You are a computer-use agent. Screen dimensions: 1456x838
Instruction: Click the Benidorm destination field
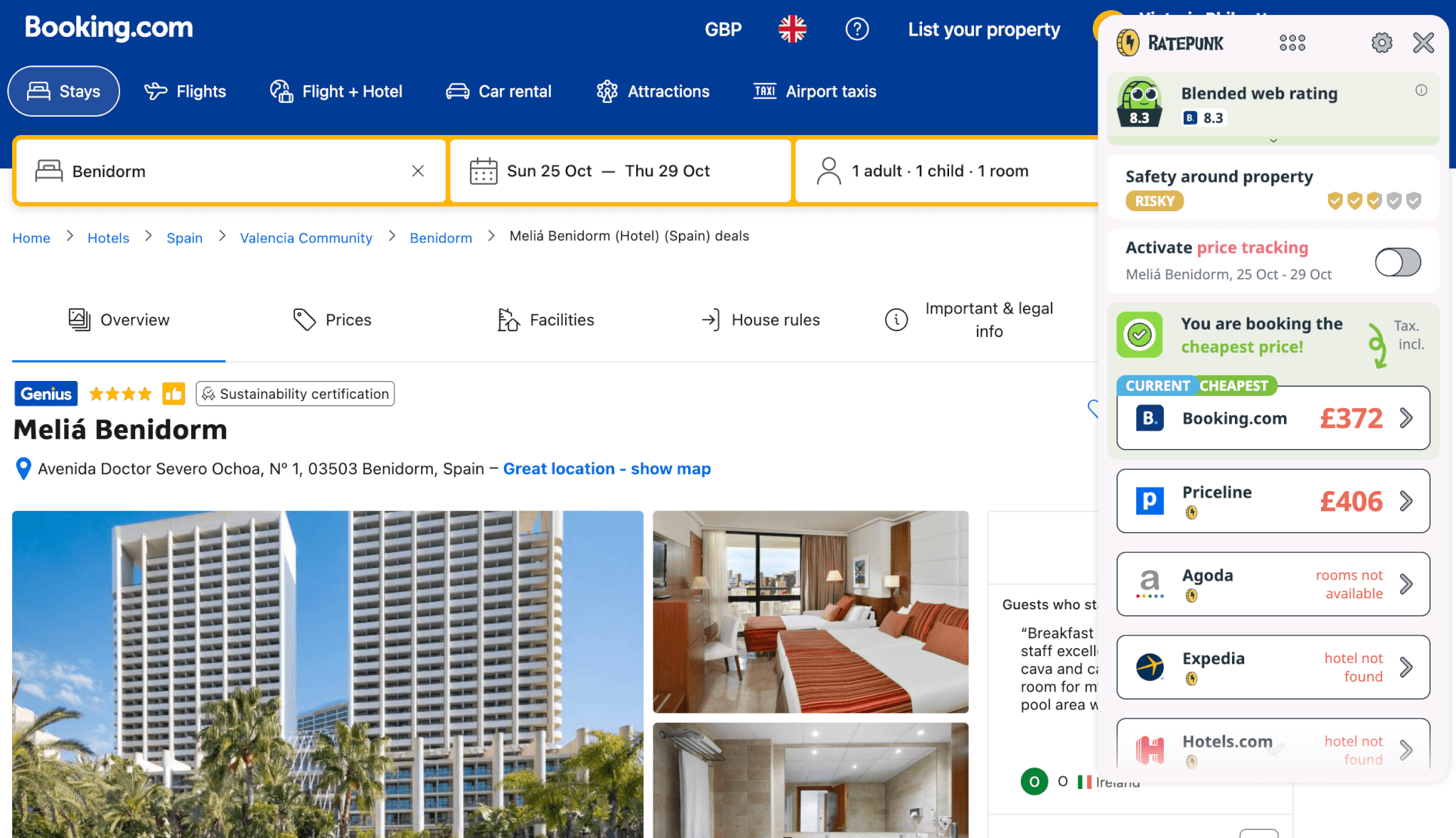pyautogui.click(x=231, y=171)
